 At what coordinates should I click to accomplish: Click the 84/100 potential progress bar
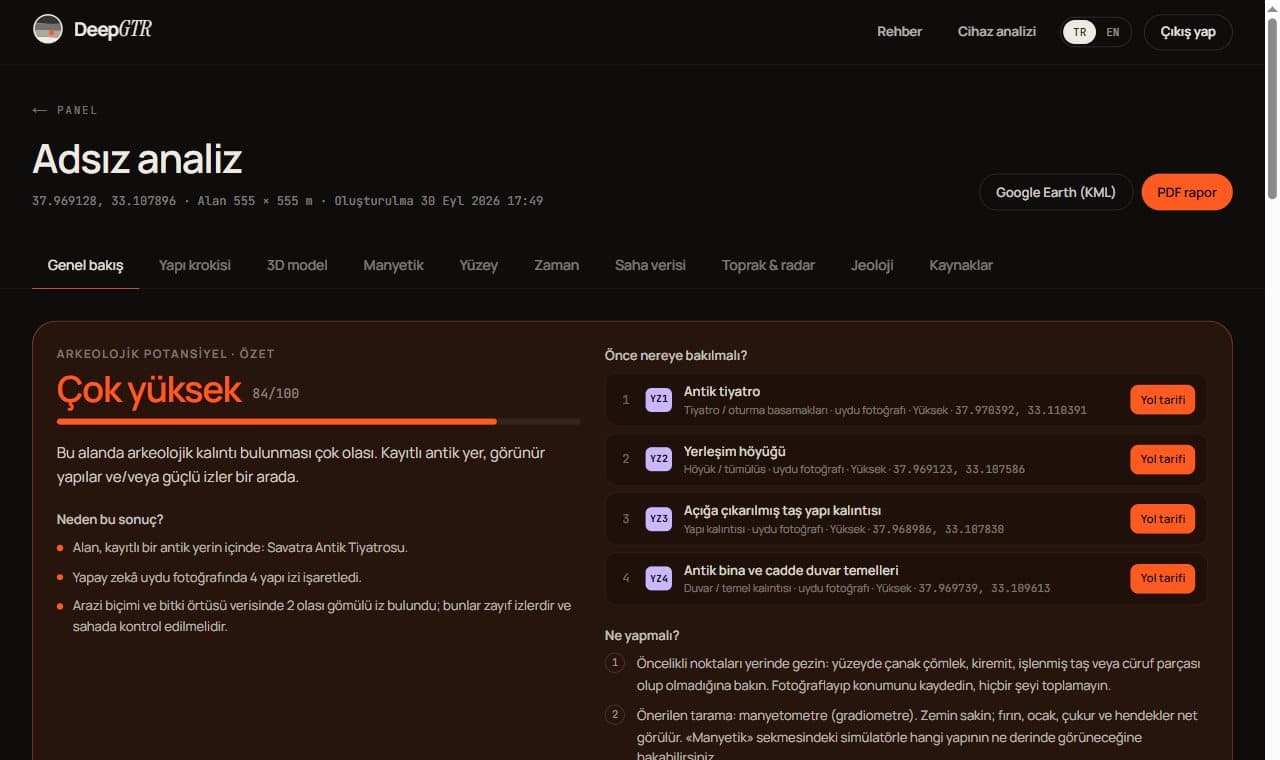[319, 422]
